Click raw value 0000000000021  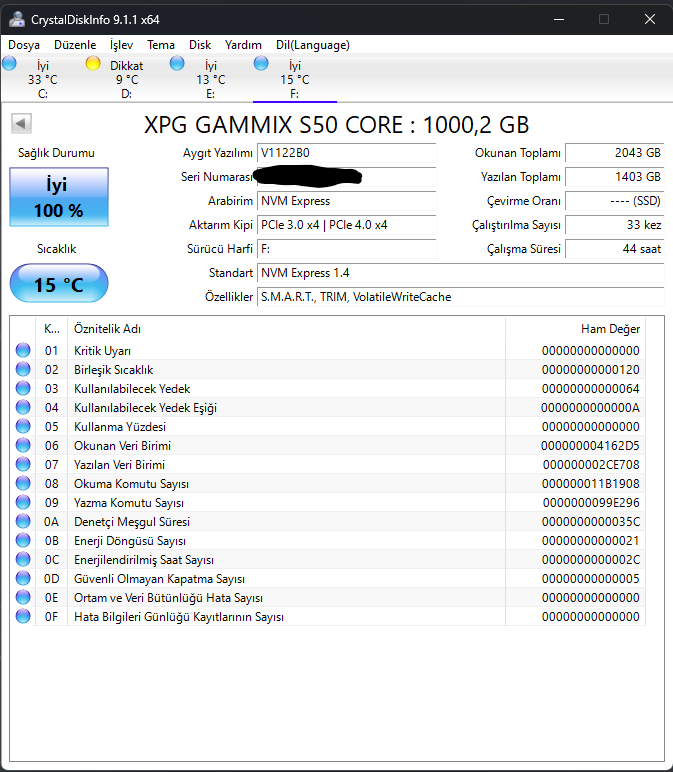click(x=591, y=541)
